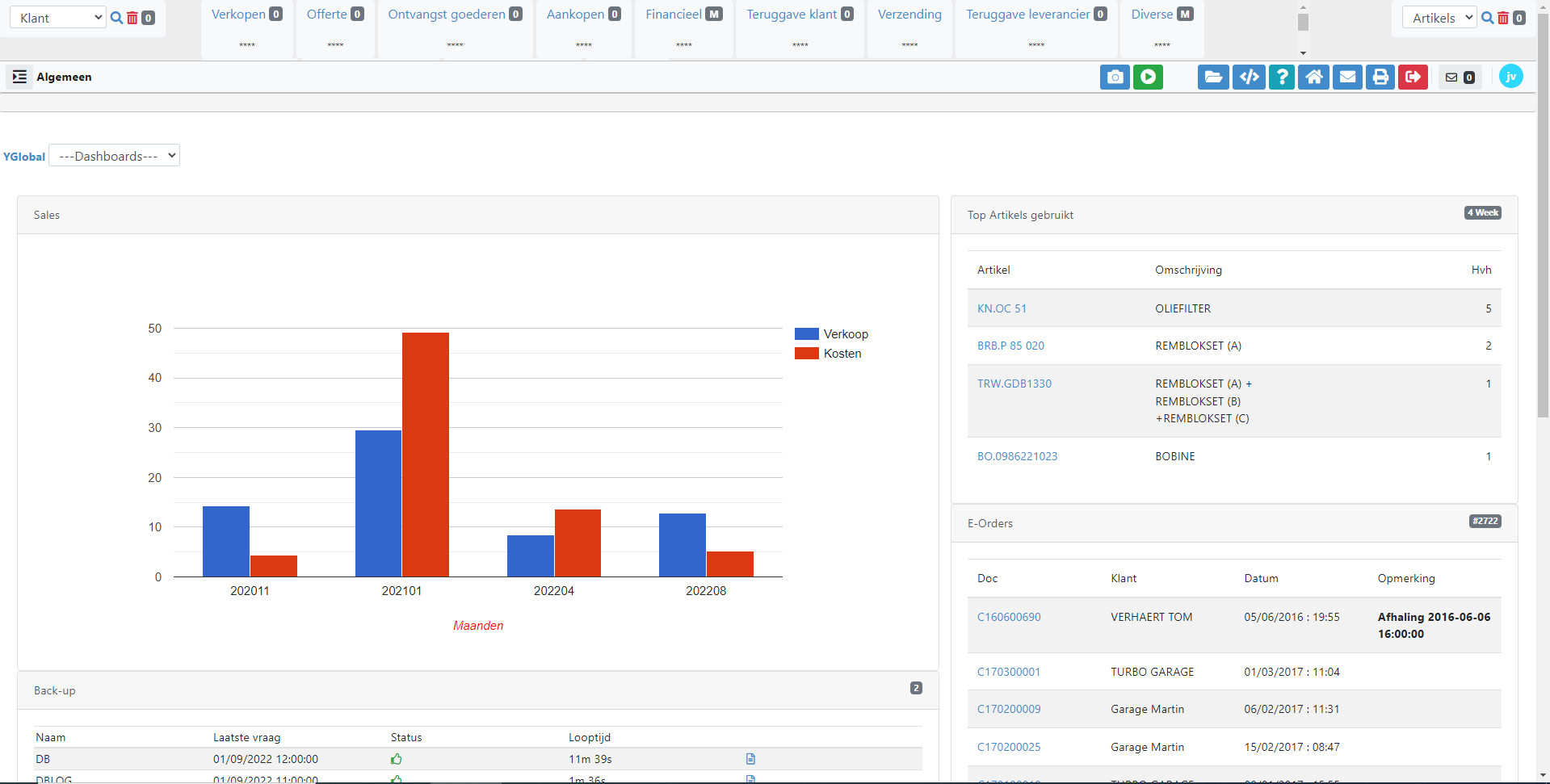
Task: Click the search magnifier next to Klant
Action: point(116,18)
